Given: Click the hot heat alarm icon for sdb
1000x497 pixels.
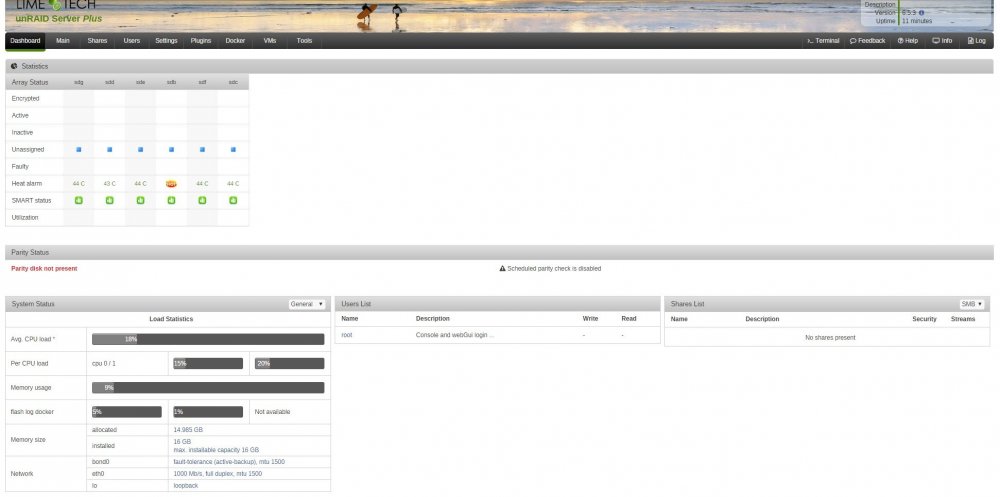Looking at the screenshot, I should [171, 184].
